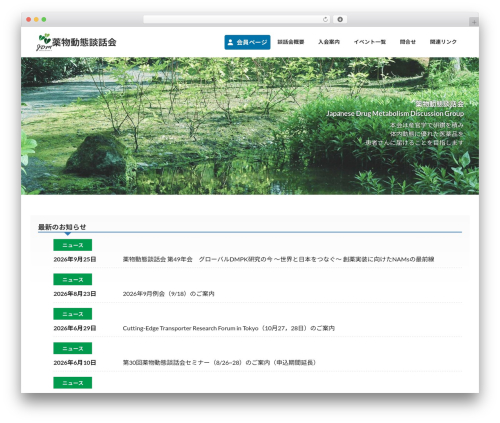This screenshot has width=500, height=423.
Task: Open the 問合せ menu item
Action: [408, 42]
